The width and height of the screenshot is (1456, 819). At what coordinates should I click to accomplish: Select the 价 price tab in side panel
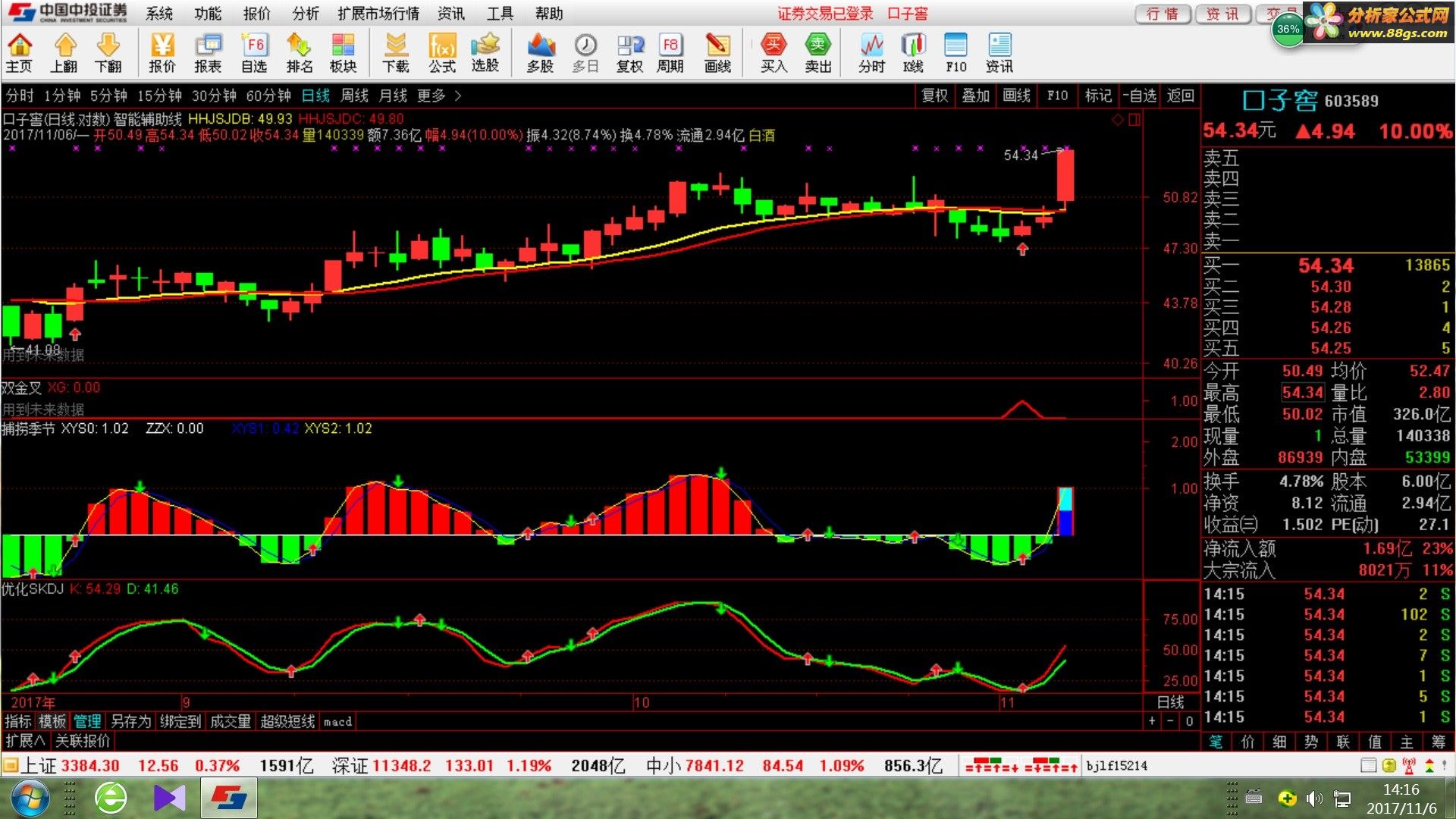coord(1247,742)
